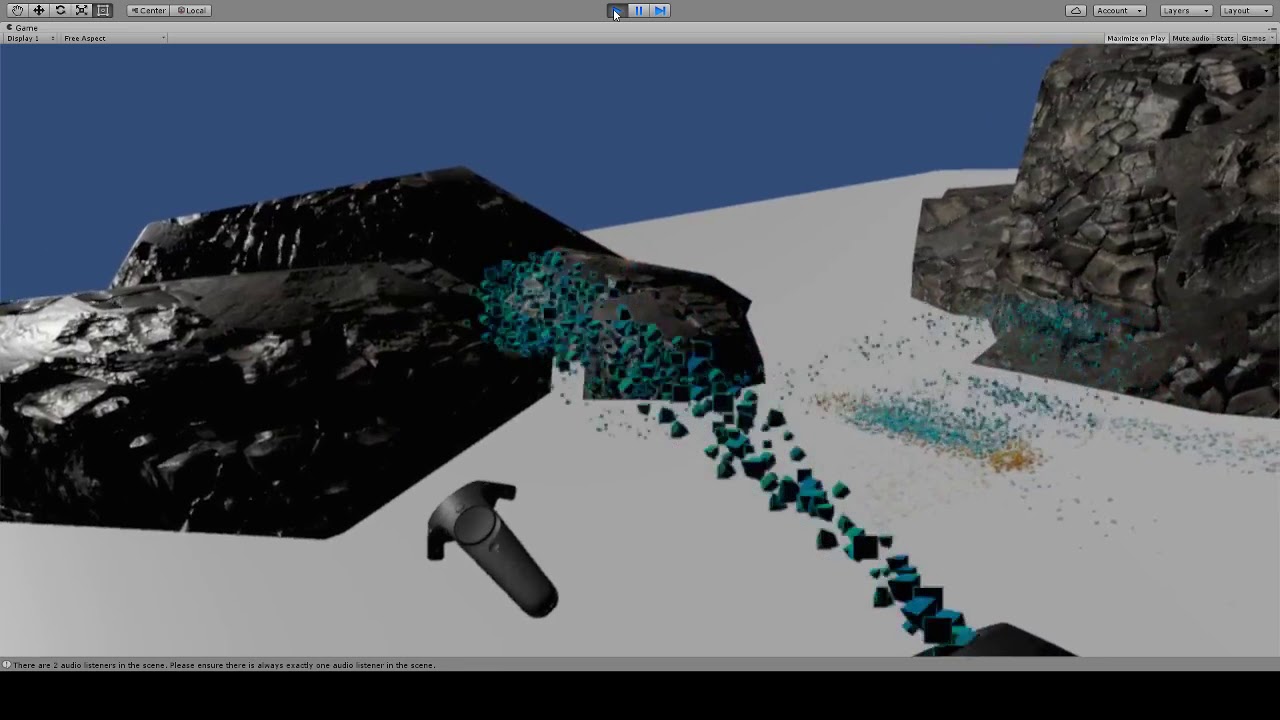Toggle Gizmos in Game view
The height and width of the screenshot is (720, 1280).
1252,38
